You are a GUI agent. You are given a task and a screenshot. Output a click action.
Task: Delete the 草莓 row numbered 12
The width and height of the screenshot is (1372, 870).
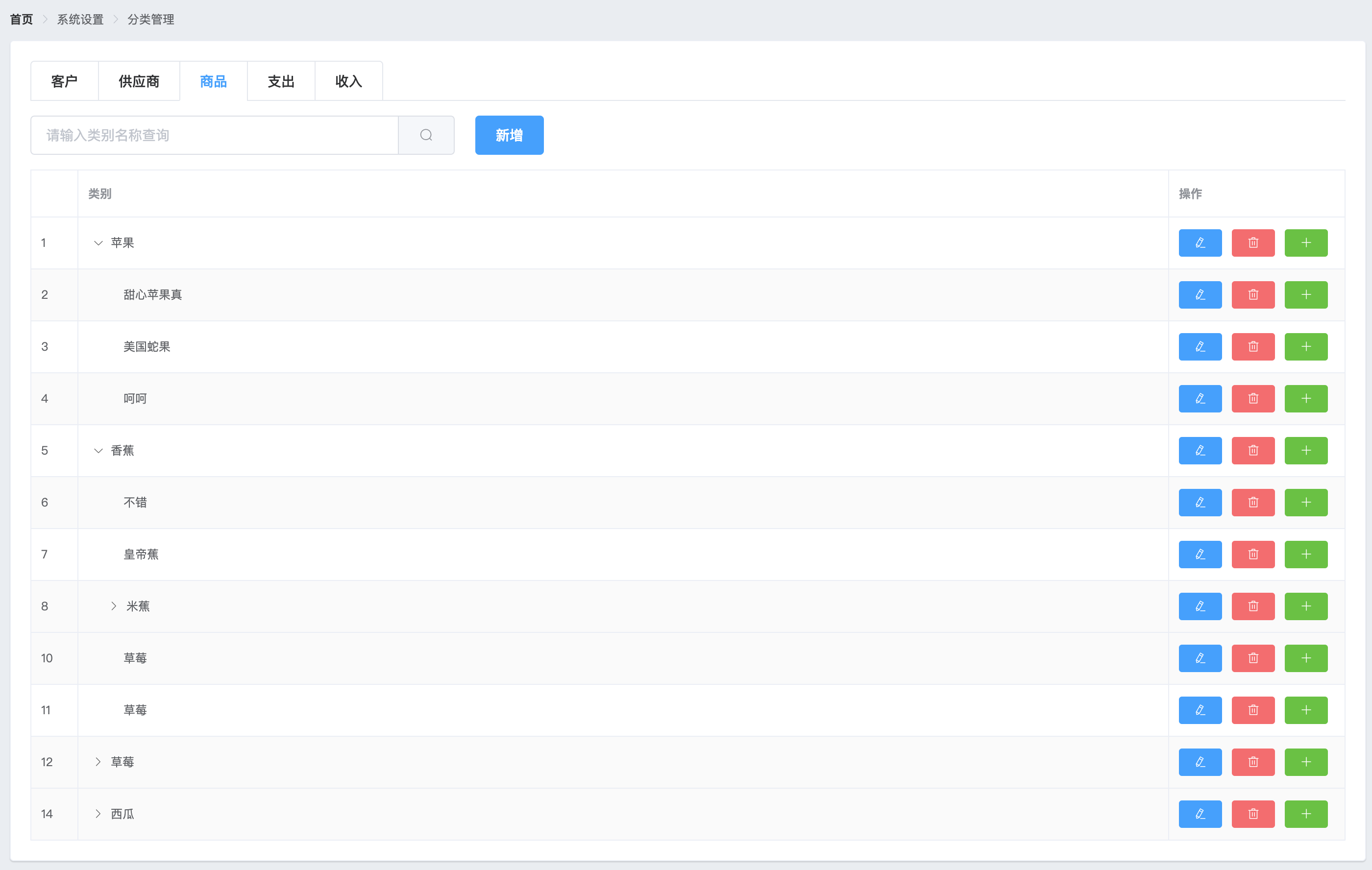[1253, 761]
